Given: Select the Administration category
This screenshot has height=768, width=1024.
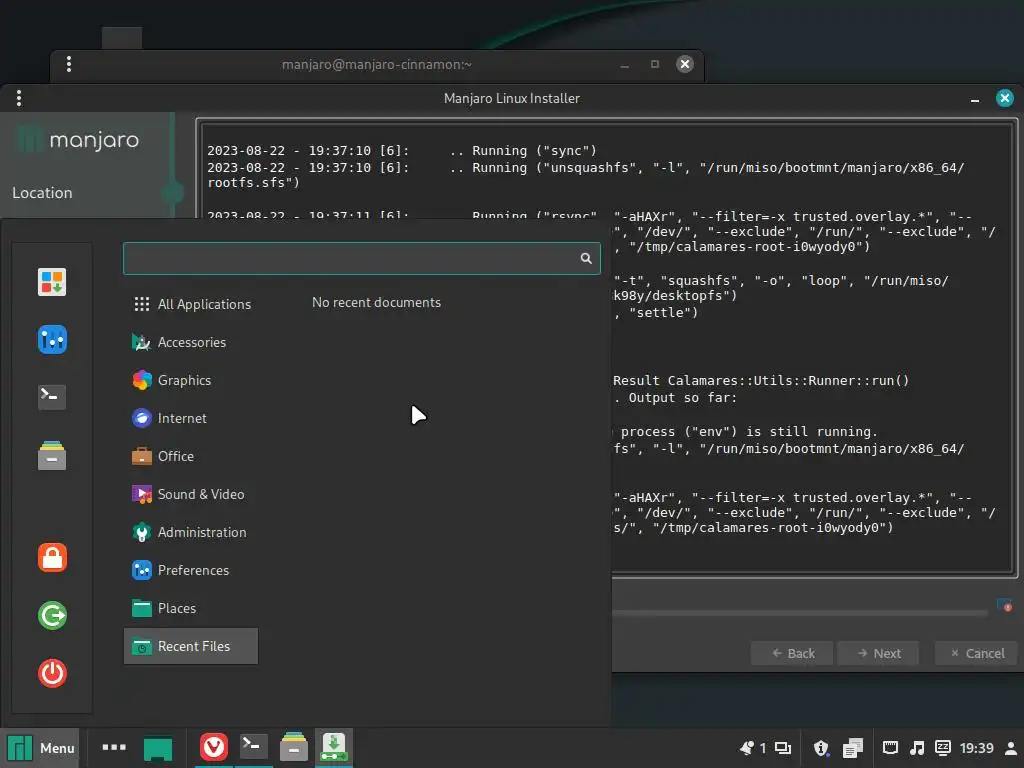Looking at the screenshot, I should pyautogui.click(x=191, y=532).
